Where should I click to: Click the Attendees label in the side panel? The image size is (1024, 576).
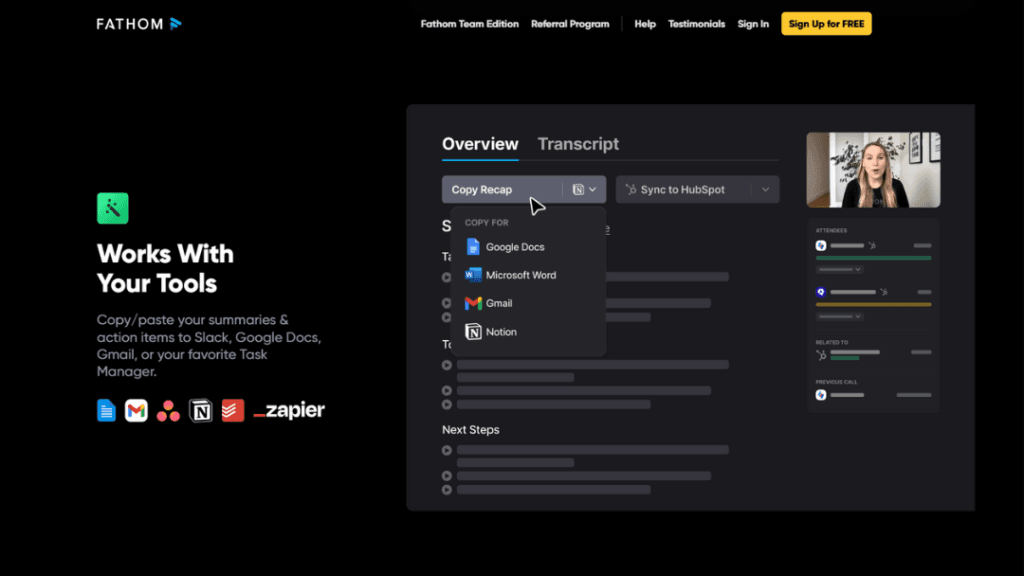(x=831, y=231)
